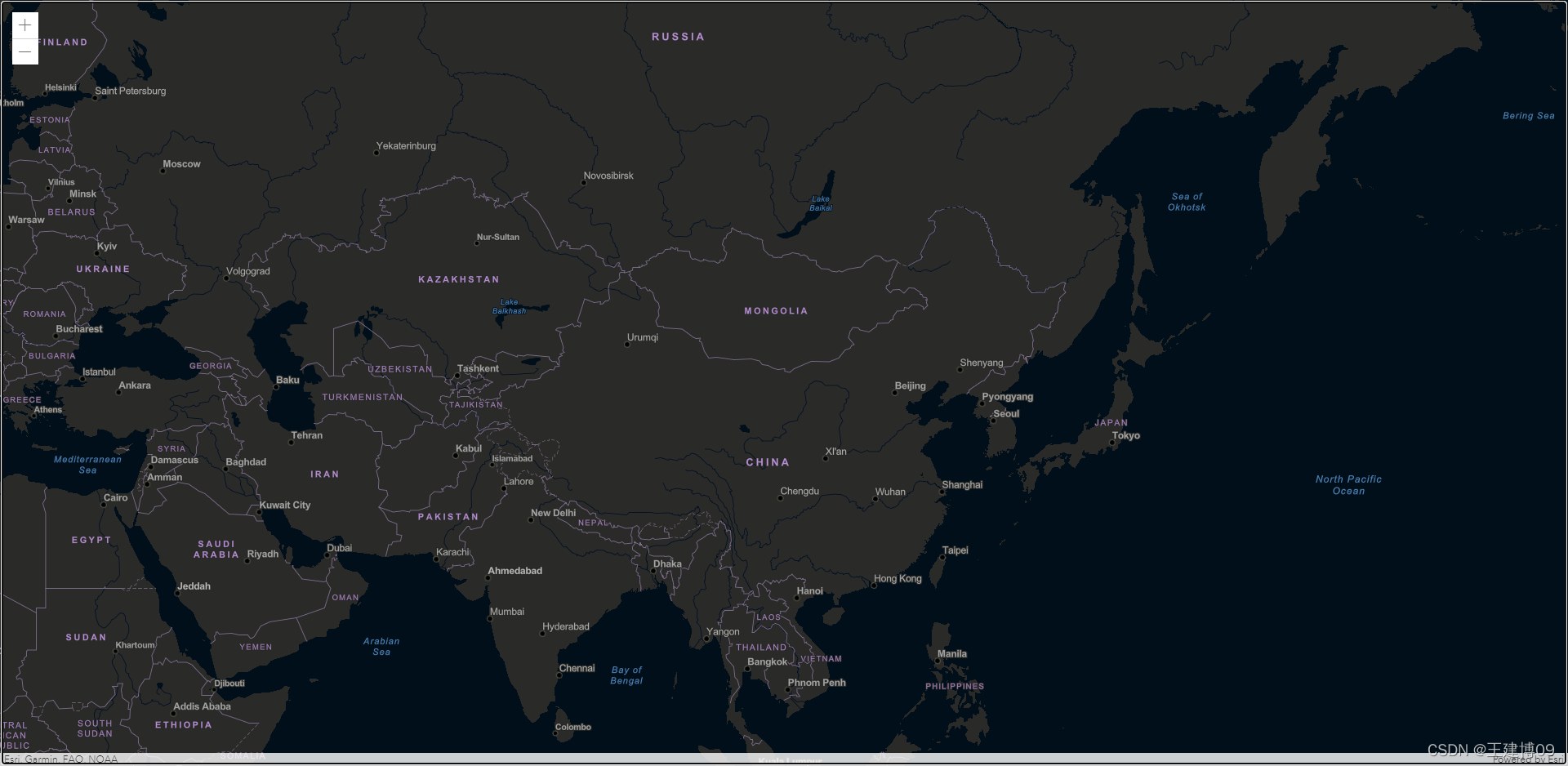This screenshot has height=766, width=1568.
Task: Click the Wuhan city label
Action: click(x=890, y=492)
